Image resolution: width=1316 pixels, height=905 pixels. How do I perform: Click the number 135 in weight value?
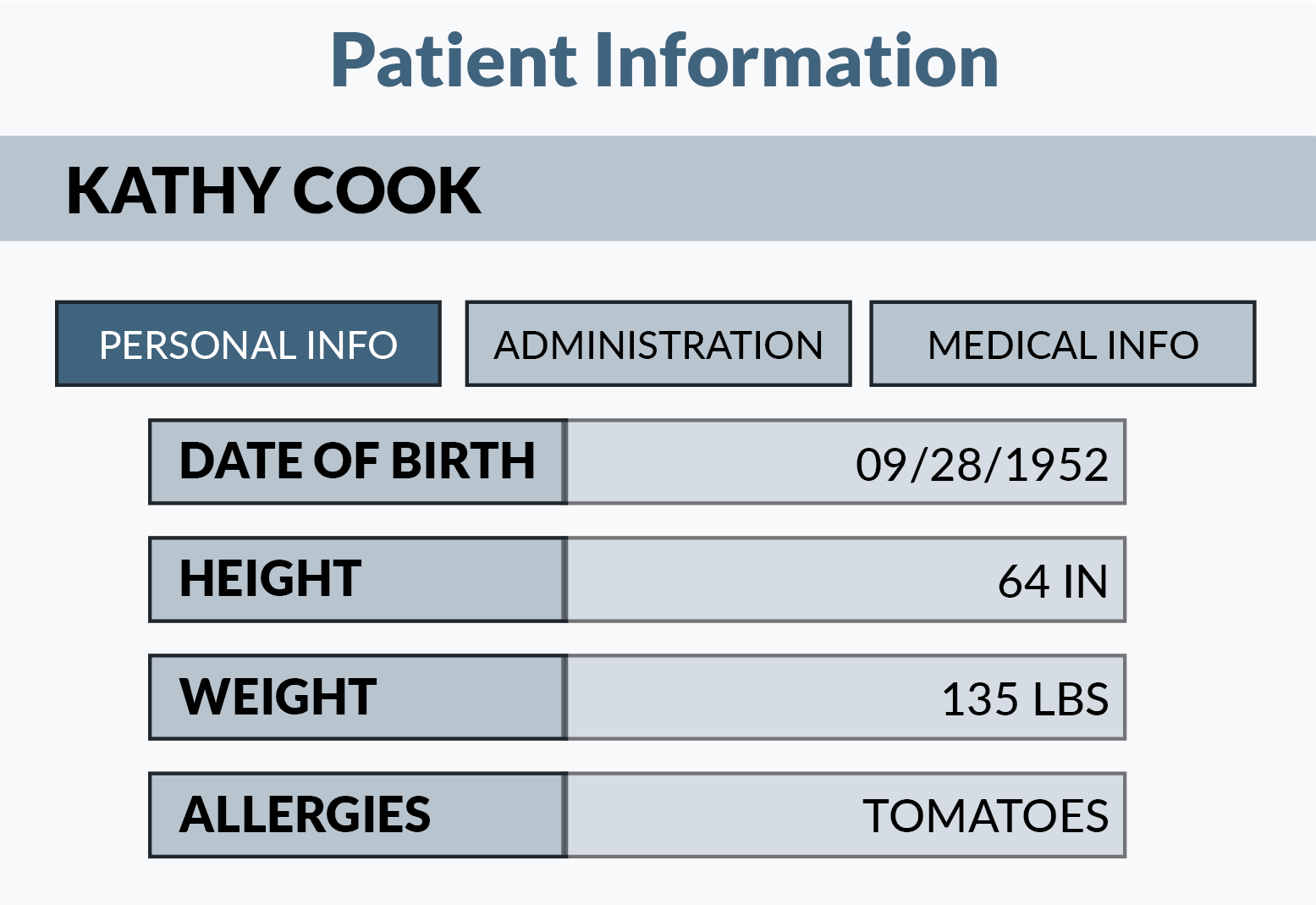click(980, 700)
